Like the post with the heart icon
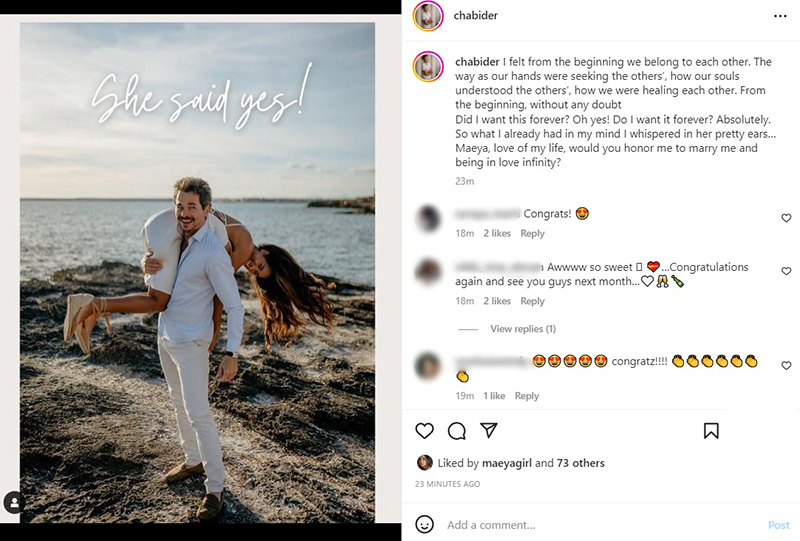Screen dimensions: 800x541 [x=424, y=431]
